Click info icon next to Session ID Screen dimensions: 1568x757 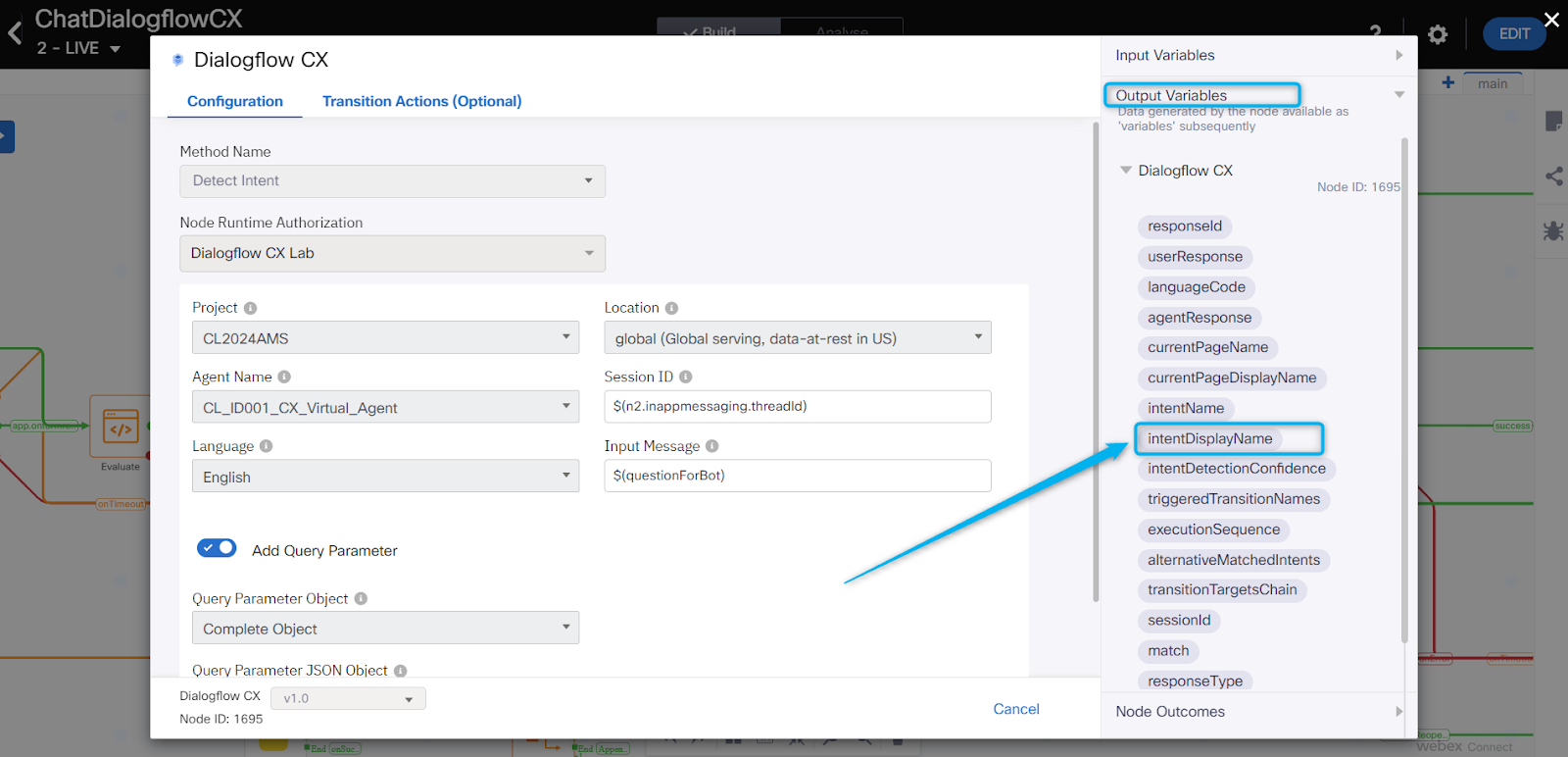pos(686,377)
